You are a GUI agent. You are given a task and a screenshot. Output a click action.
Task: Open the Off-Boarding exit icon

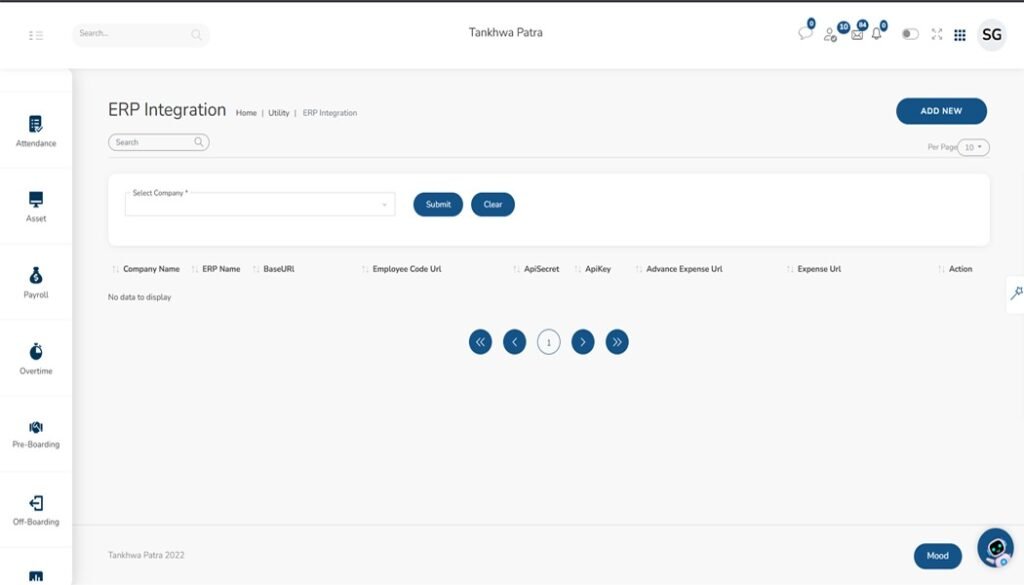click(36, 503)
